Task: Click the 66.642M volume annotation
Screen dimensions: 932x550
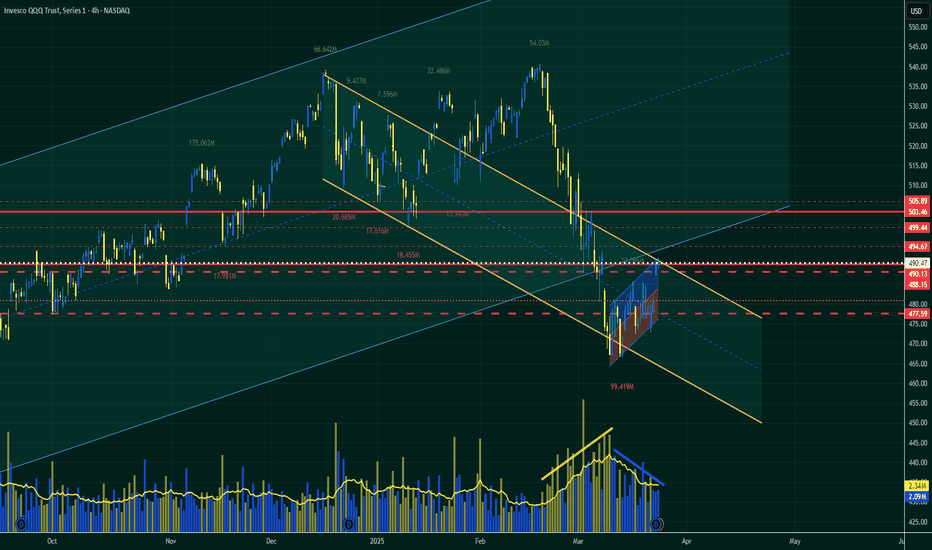Action: coord(325,49)
